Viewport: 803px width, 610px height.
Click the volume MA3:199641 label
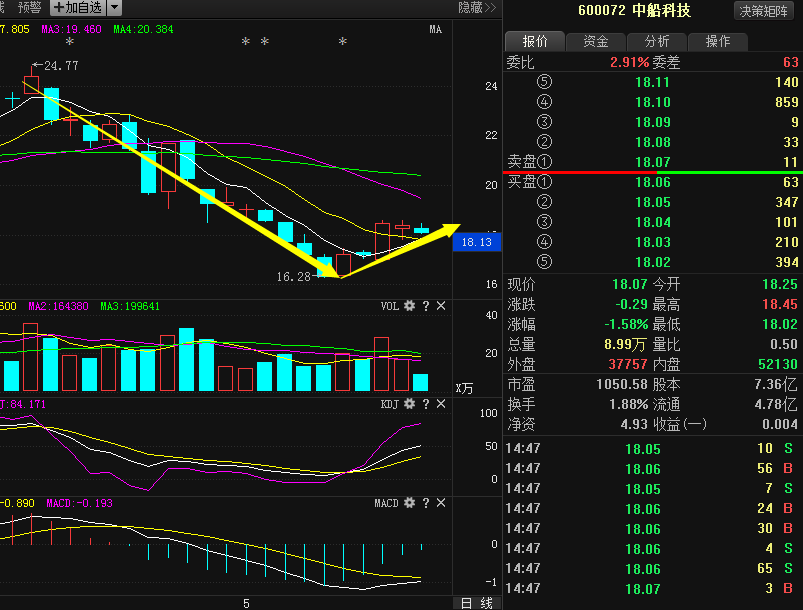pyautogui.click(x=130, y=306)
